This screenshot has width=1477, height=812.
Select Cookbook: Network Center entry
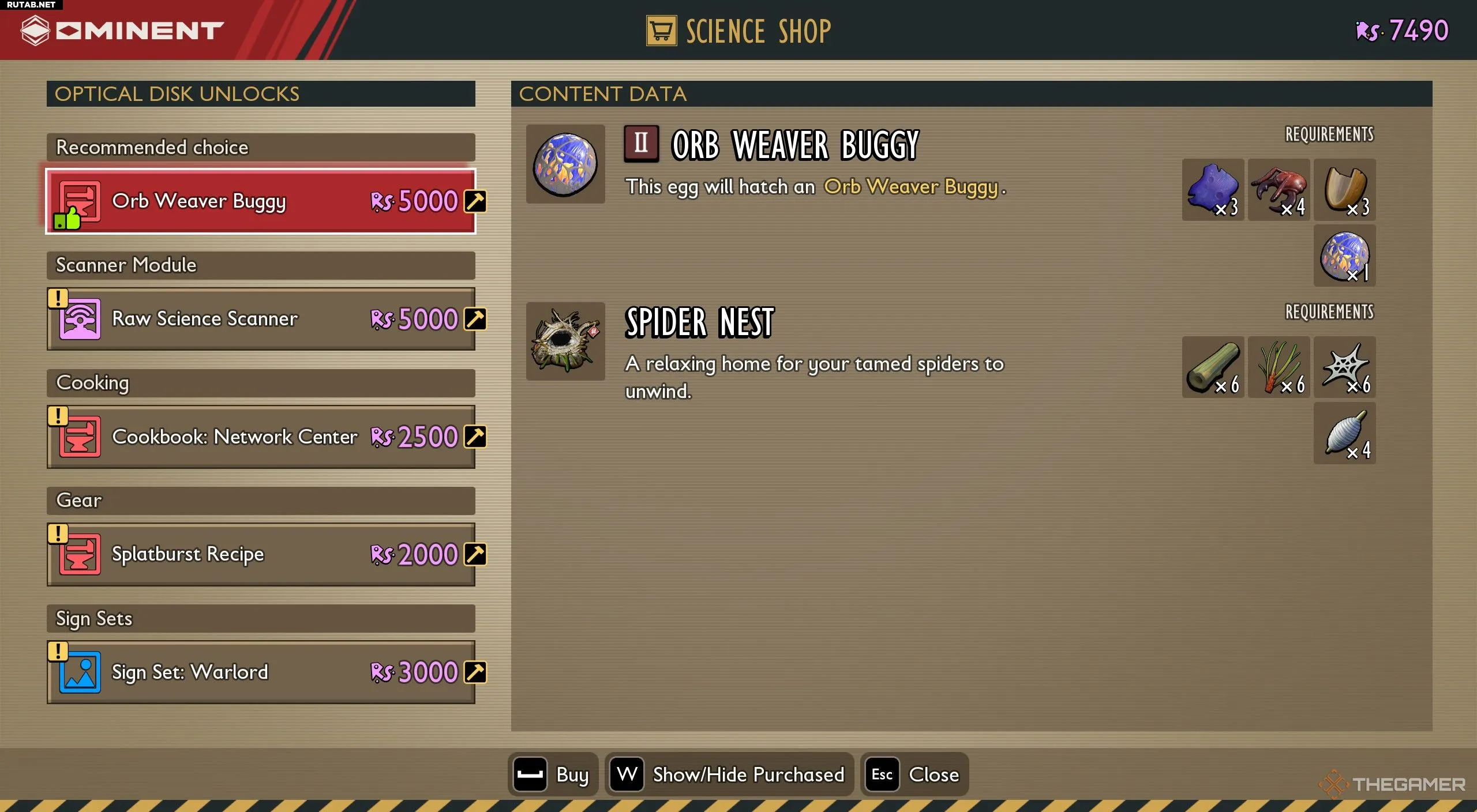(x=261, y=437)
